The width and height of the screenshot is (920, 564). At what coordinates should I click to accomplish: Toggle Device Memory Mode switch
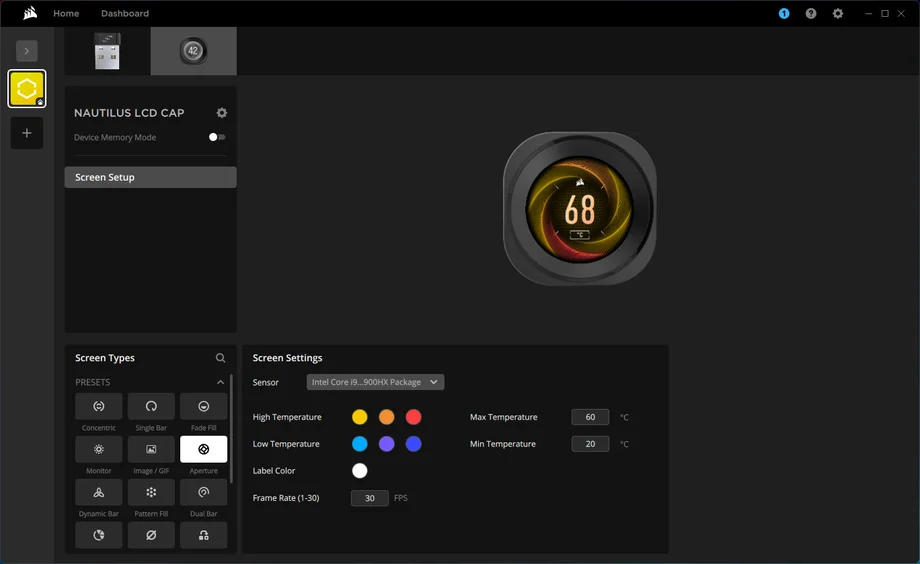[217, 137]
